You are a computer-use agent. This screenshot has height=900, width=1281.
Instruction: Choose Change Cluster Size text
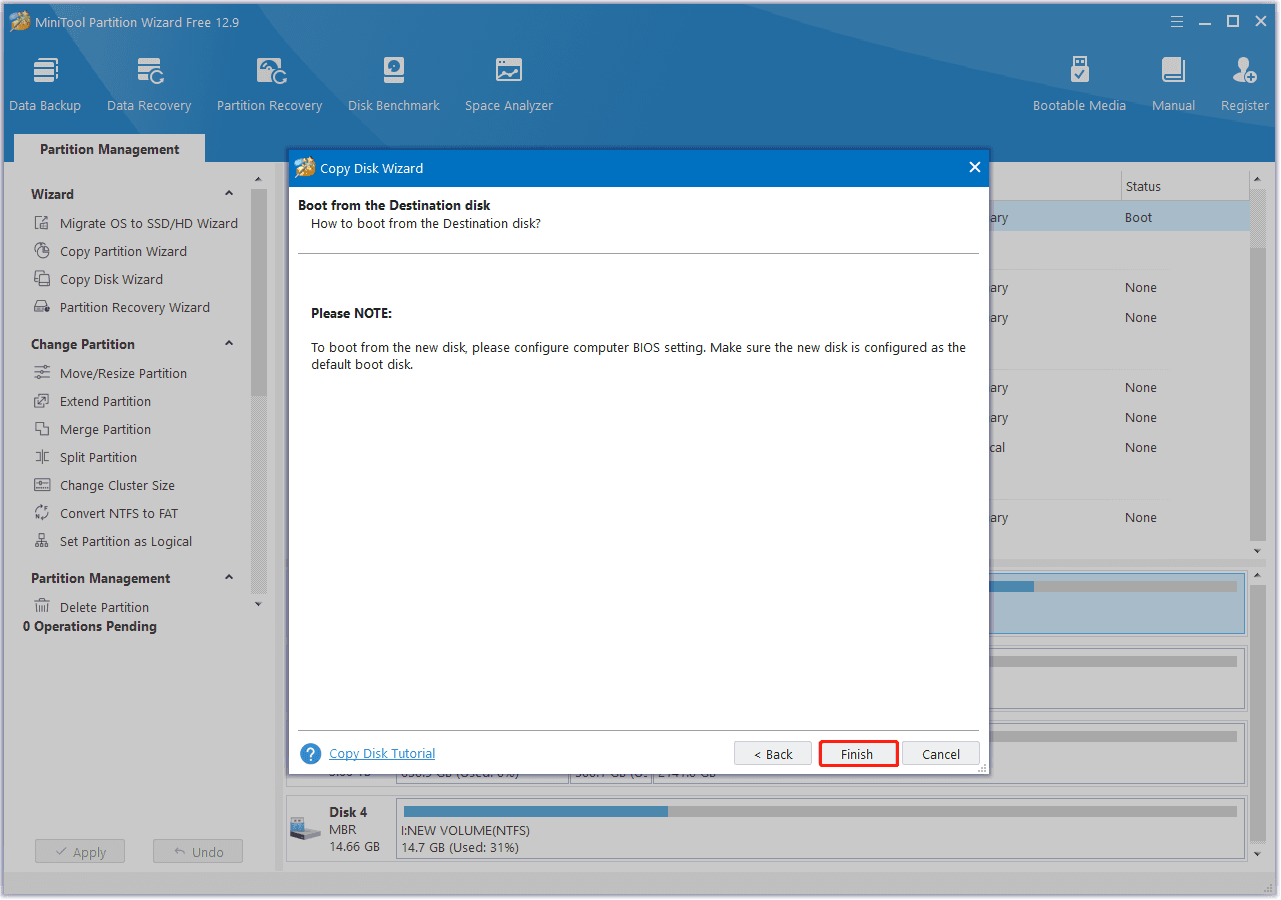click(x=117, y=485)
